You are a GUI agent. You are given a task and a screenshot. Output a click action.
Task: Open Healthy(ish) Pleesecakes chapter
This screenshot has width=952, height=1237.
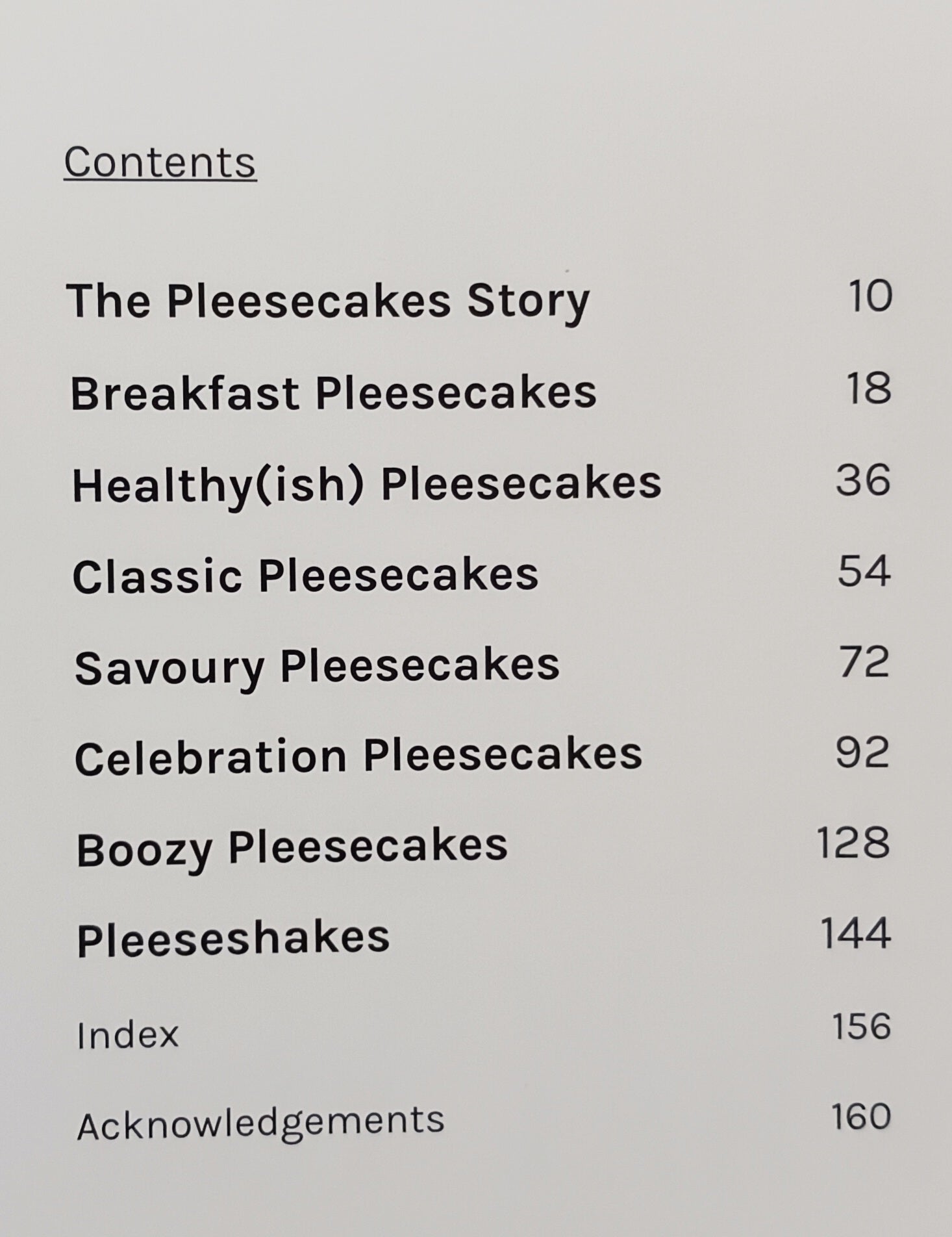pyautogui.click(x=367, y=485)
